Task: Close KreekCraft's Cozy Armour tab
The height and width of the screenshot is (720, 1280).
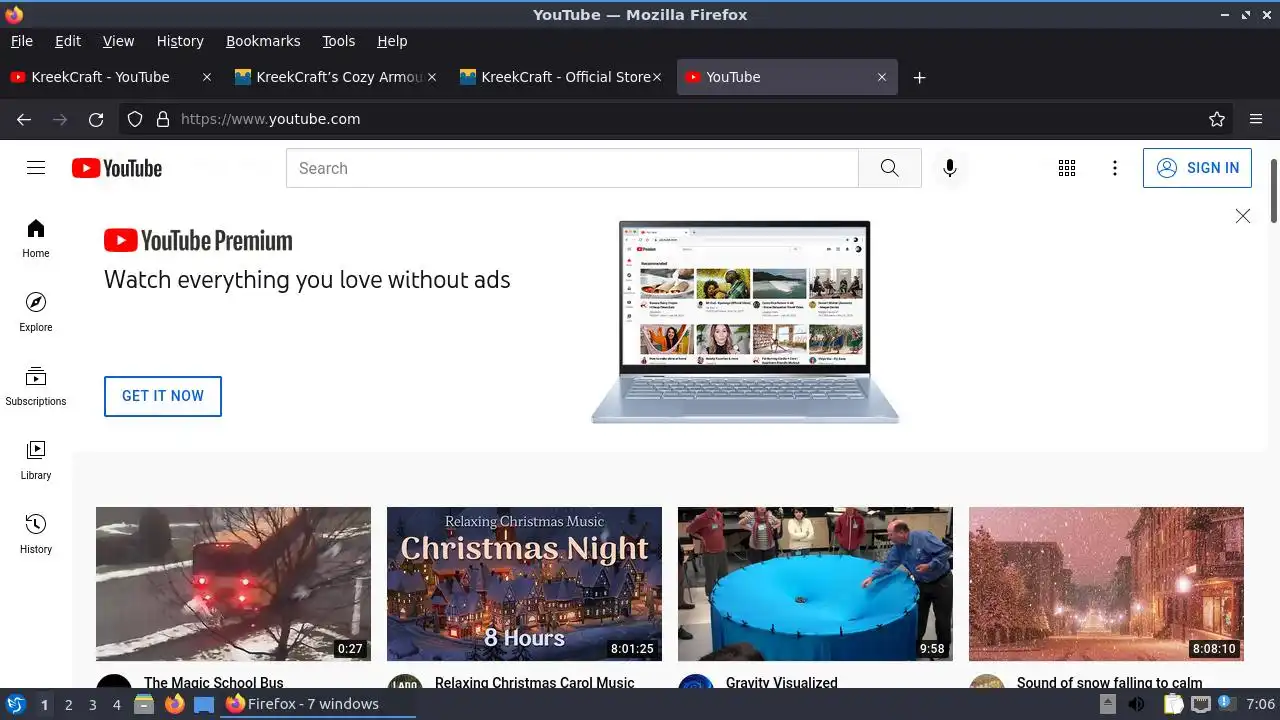Action: click(x=432, y=77)
